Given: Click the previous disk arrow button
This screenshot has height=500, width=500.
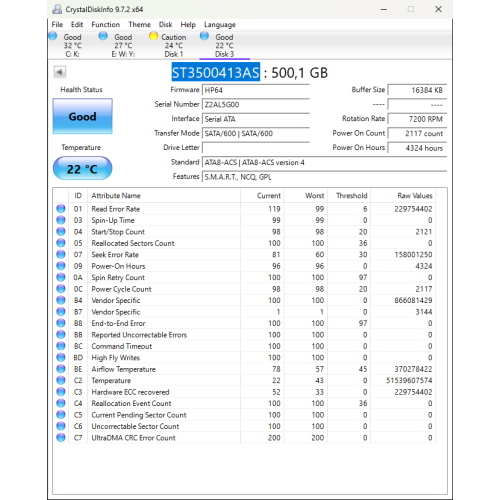Looking at the screenshot, I should [x=60, y=72].
